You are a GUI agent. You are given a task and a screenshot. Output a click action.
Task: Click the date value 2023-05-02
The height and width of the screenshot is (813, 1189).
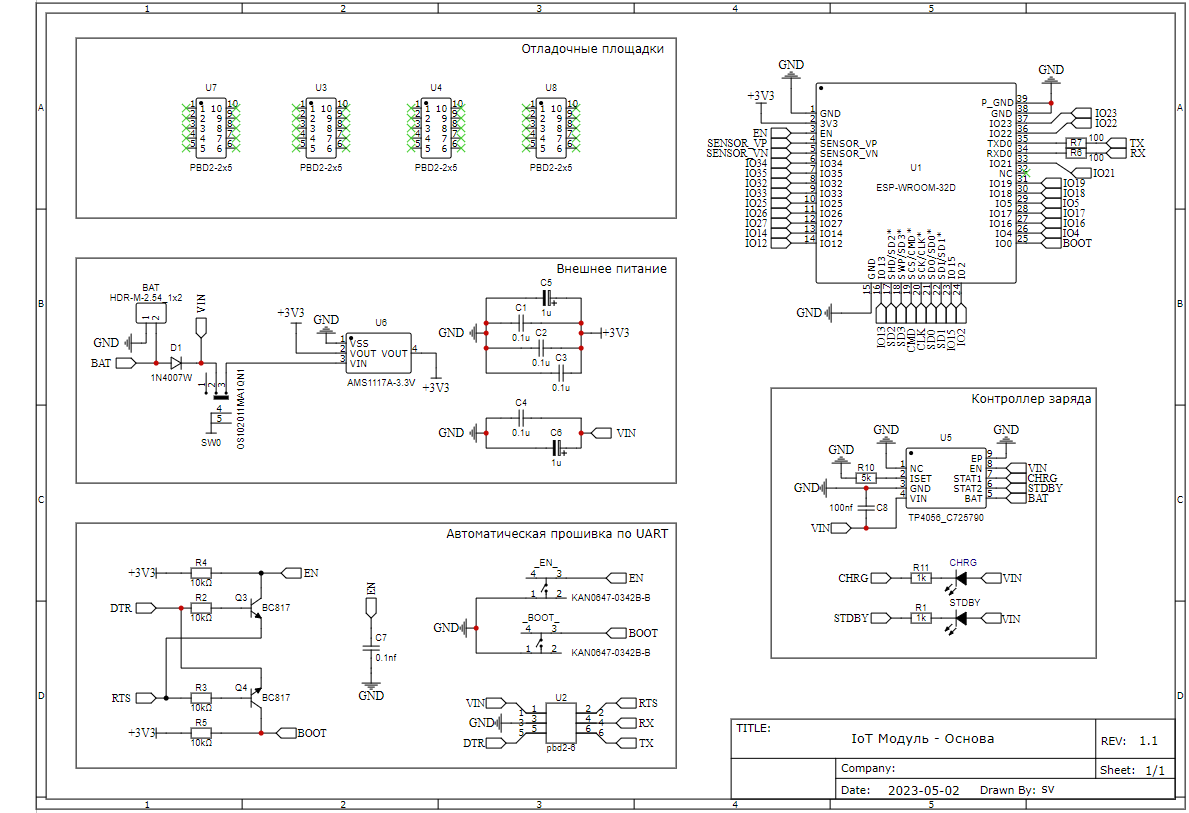tap(923, 790)
